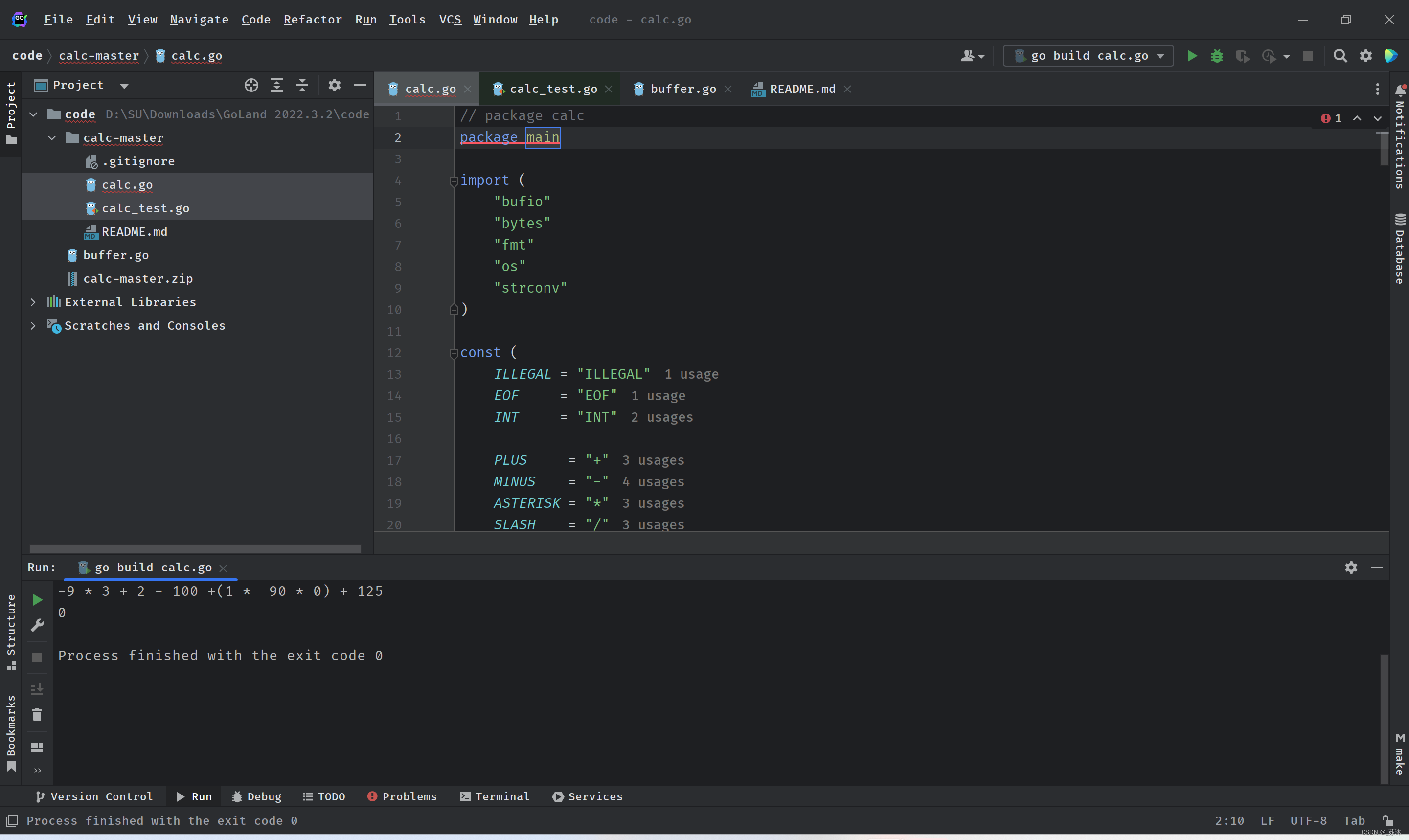Click the Clear All trash icon in Run panel
Viewport: 1409px width, 840px height.
(37, 715)
